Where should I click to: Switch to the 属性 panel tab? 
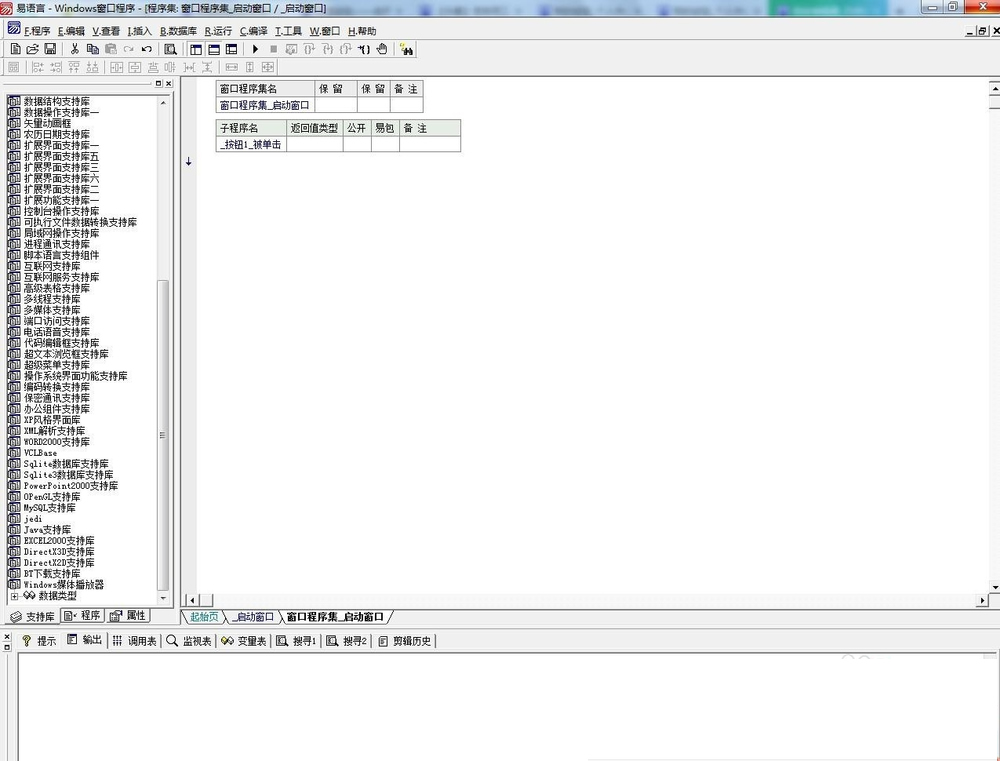click(128, 616)
